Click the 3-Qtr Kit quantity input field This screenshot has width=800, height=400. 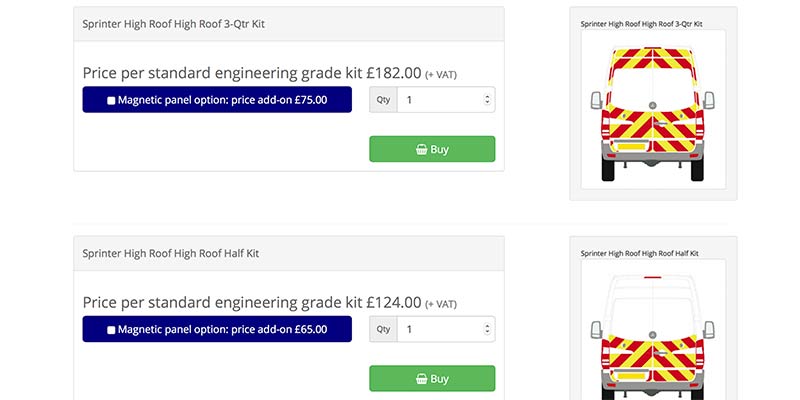[446, 99]
